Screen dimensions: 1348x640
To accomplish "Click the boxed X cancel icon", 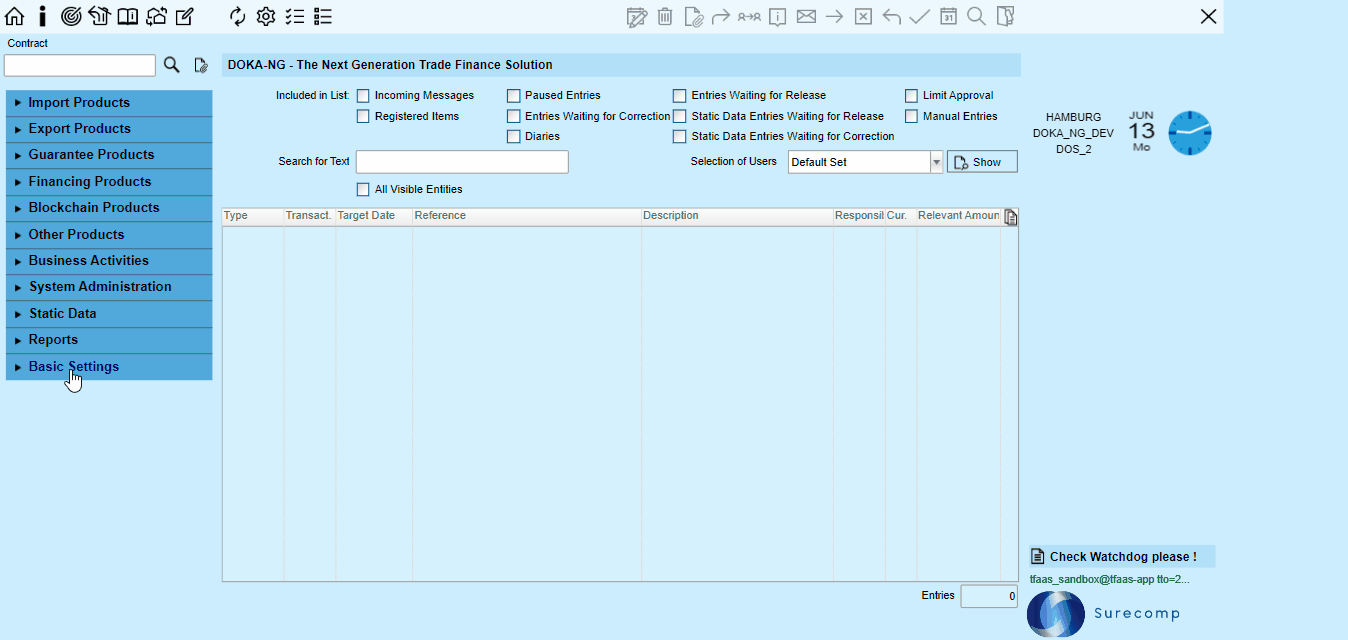I will (863, 16).
